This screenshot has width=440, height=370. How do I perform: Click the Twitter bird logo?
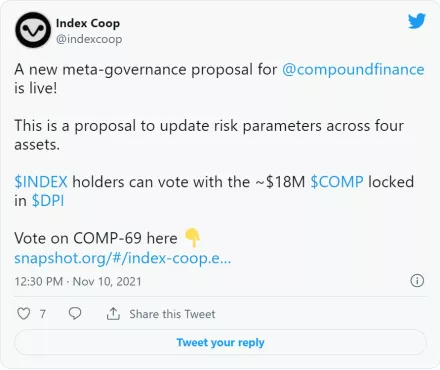(417, 21)
